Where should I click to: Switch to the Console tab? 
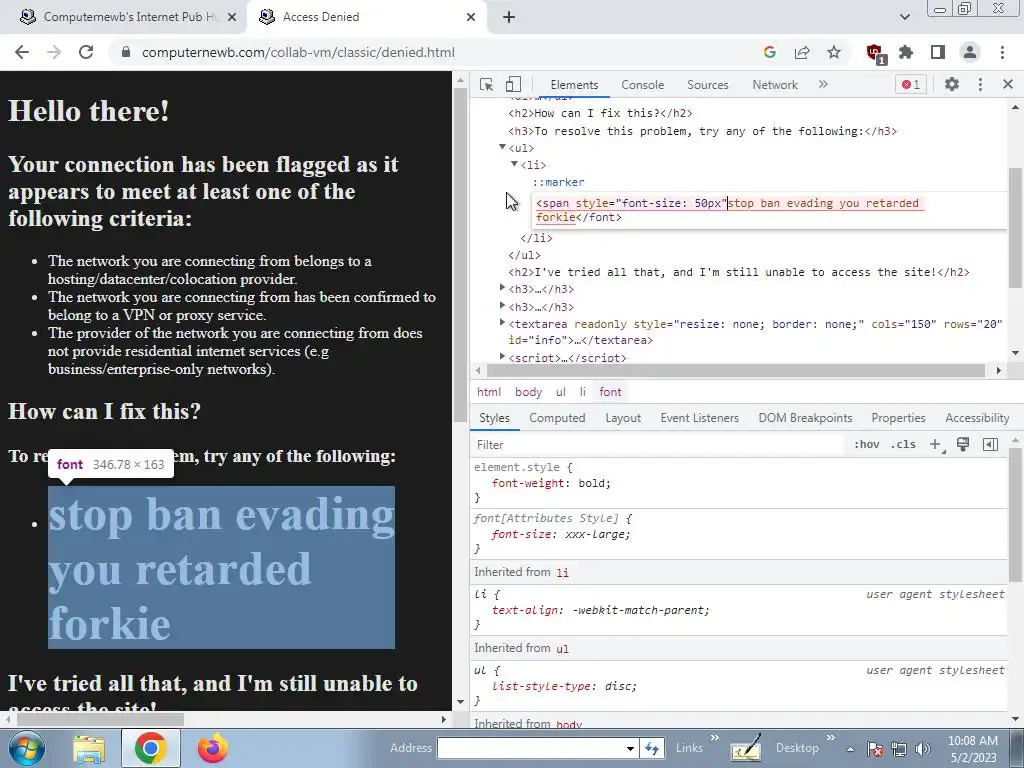pos(642,85)
